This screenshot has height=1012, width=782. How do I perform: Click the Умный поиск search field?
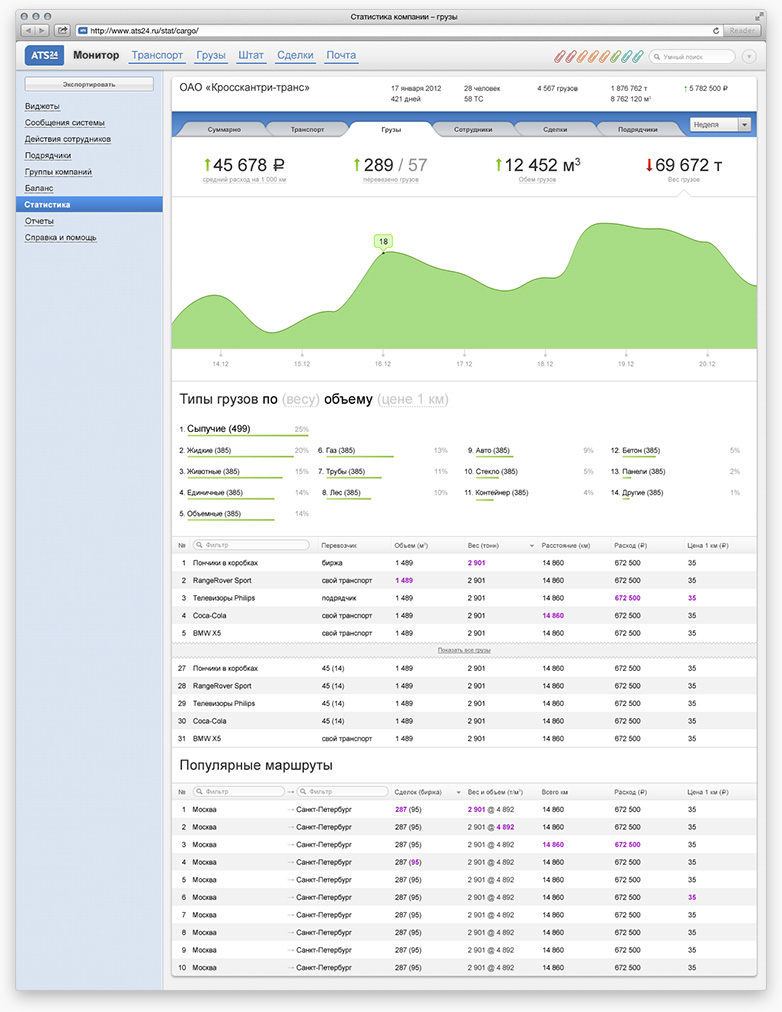tap(692, 57)
